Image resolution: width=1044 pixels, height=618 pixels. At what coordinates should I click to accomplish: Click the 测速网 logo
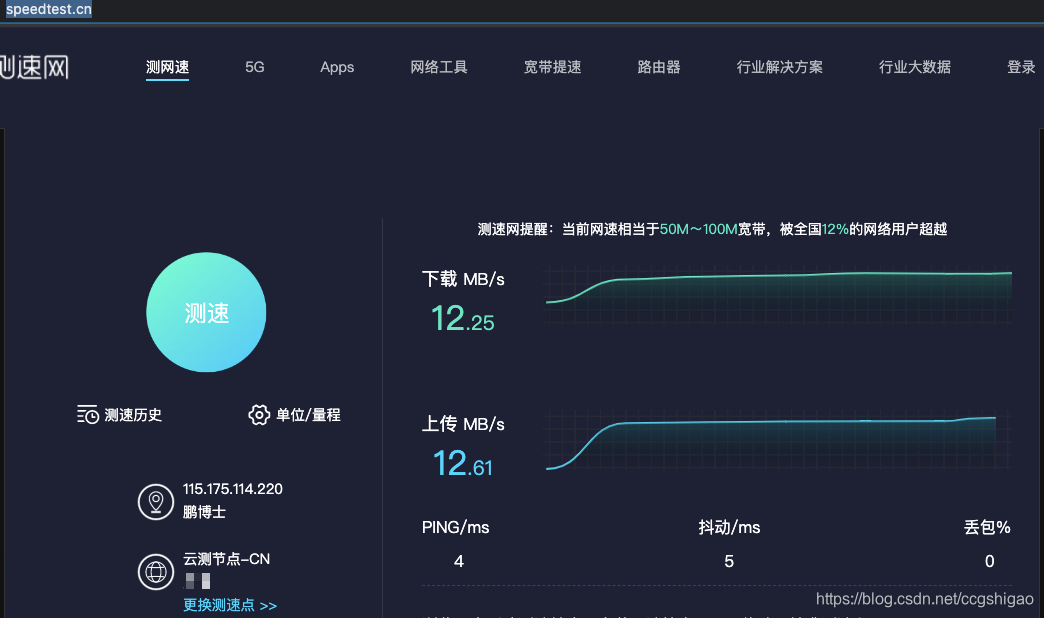[x=34, y=67]
